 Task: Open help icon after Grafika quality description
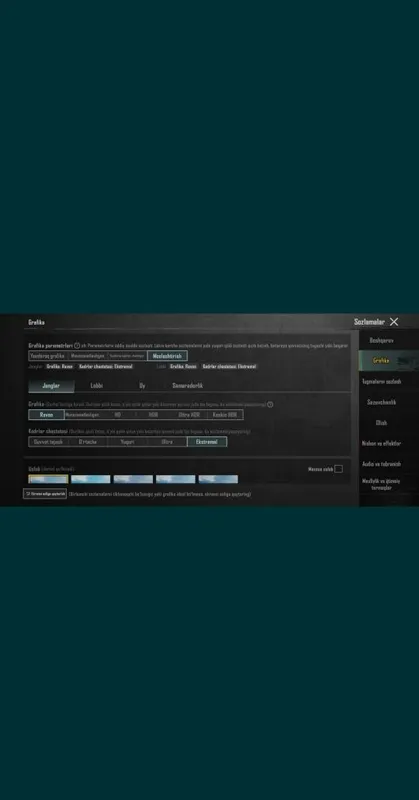(270, 404)
